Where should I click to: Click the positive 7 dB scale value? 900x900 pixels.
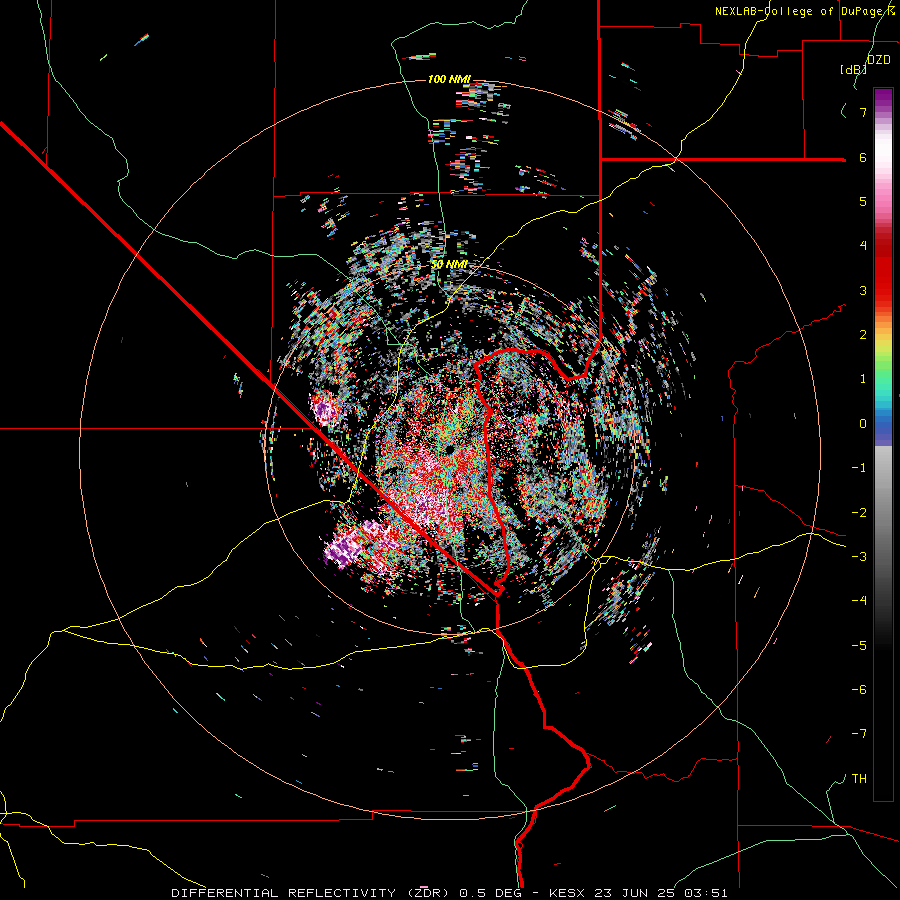[x=863, y=112]
